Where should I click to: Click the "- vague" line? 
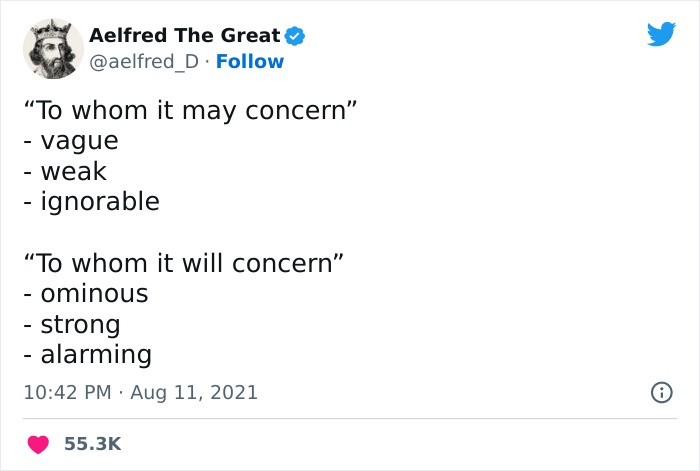(70, 141)
